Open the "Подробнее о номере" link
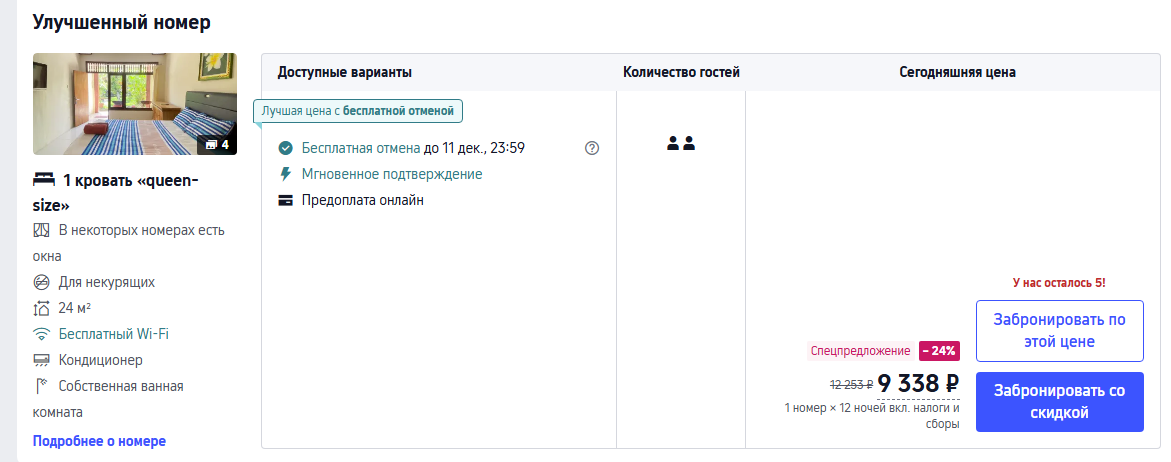This screenshot has width=1171, height=462. [x=99, y=441]
